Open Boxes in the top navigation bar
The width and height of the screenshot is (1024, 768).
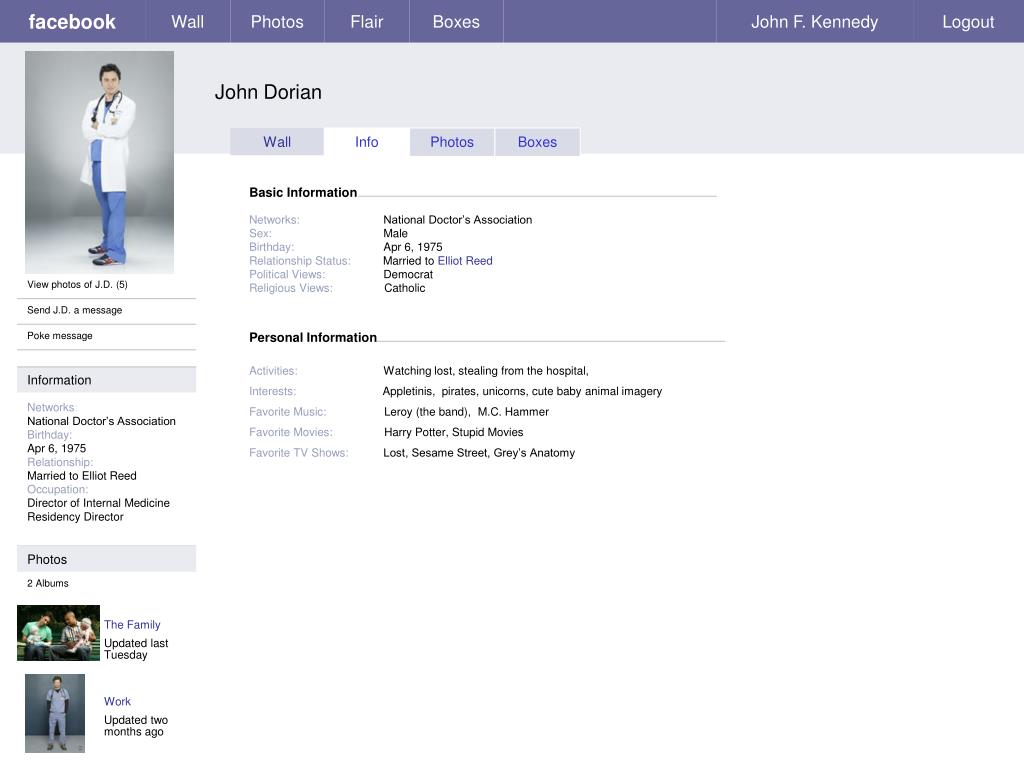coord(456,22)
